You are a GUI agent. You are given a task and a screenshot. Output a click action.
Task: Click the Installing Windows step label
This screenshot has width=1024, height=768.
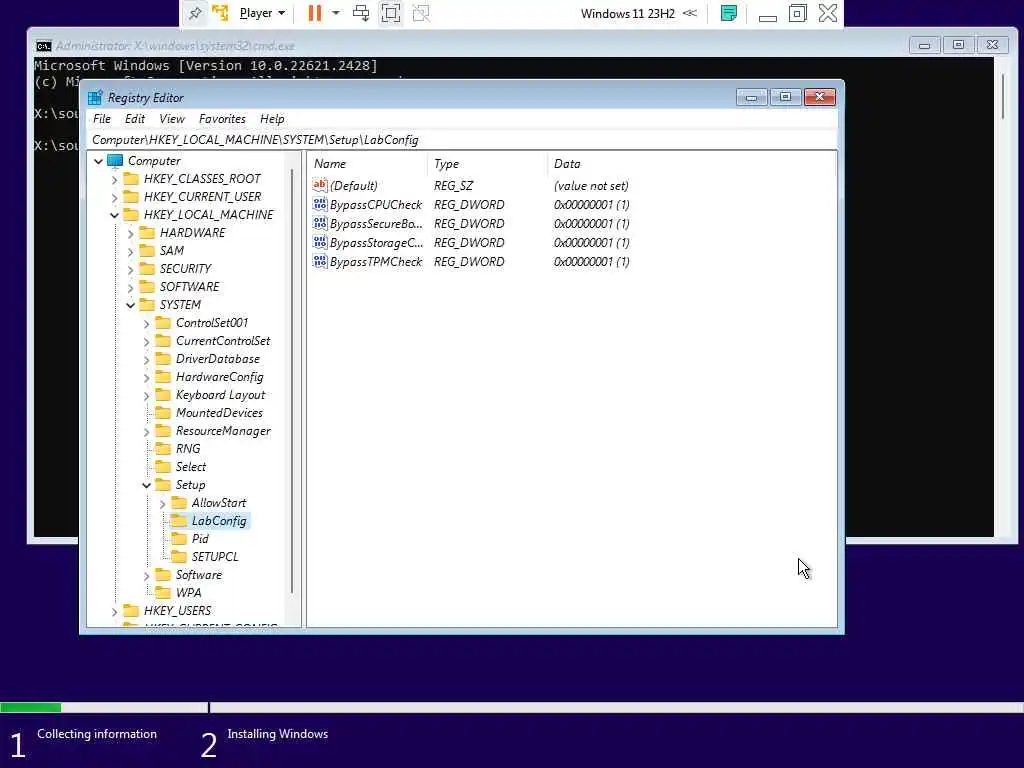[278, 734]
